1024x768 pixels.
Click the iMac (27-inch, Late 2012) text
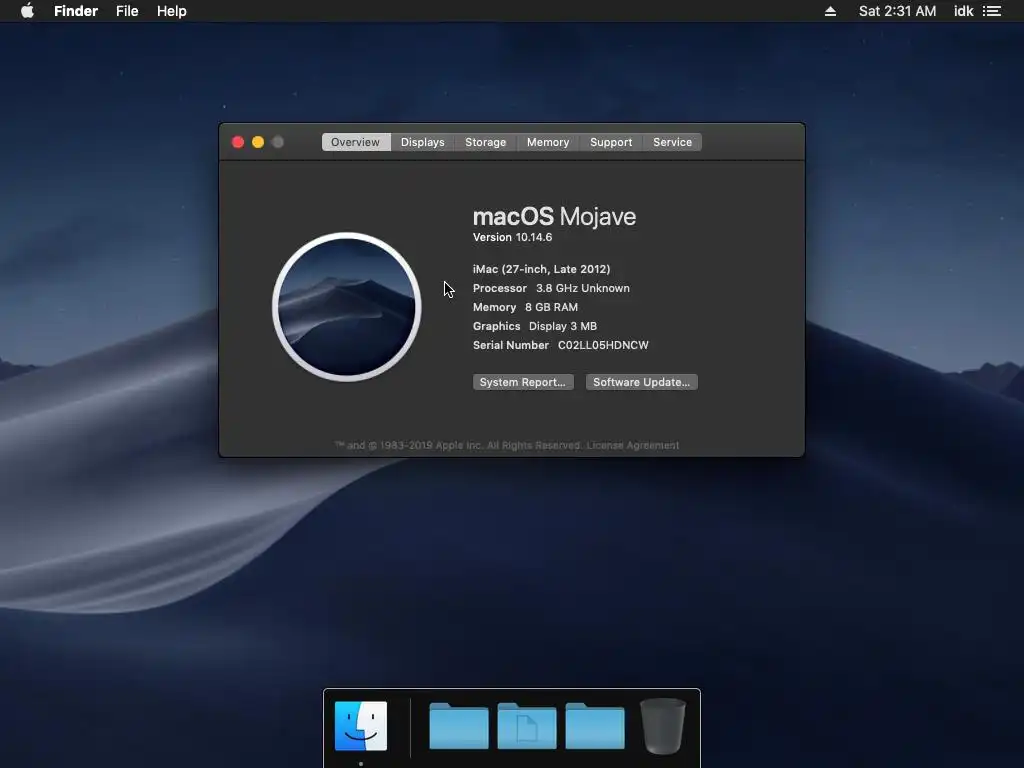tap(541, 269)
